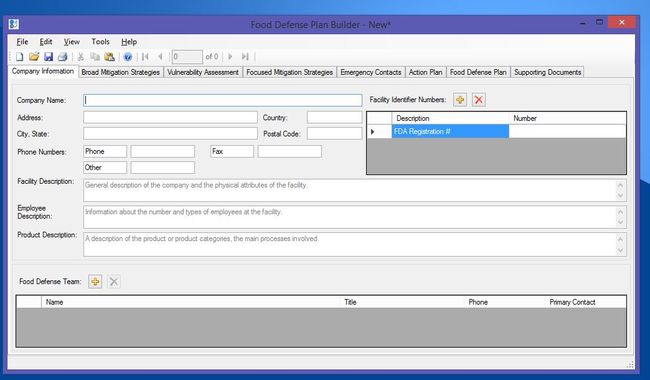Click the Primary Contact column header

click(x=572, y=302)
